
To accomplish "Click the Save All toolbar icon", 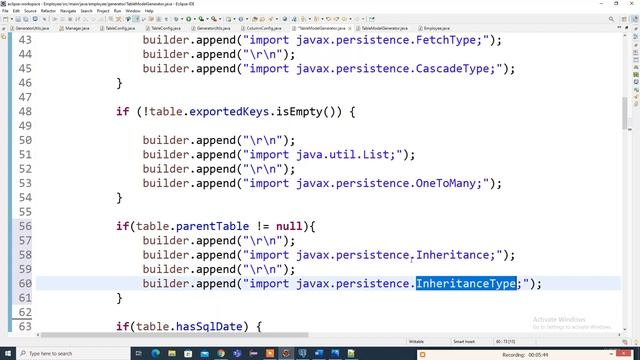I will pos(26,19).
